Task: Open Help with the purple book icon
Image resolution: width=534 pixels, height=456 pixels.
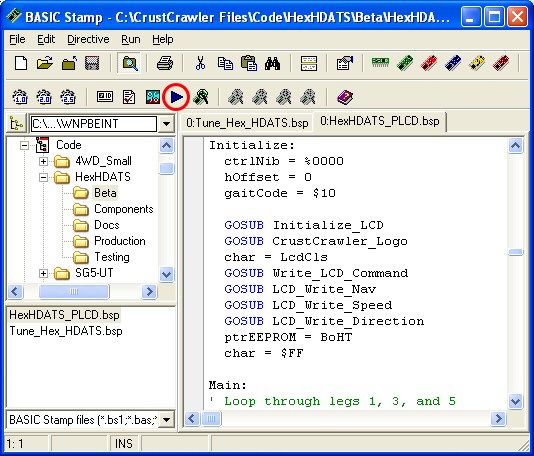Action: click(345, 97)
